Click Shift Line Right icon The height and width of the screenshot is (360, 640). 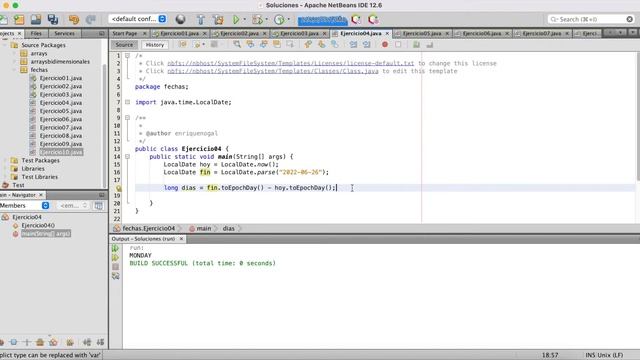367,44
